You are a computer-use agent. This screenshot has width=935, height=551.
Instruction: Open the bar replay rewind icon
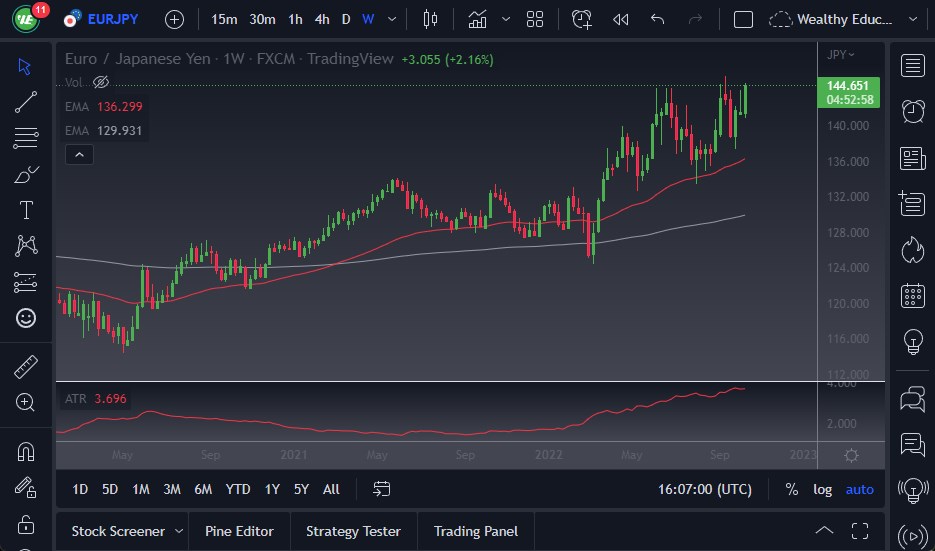(x=621, y=19)
